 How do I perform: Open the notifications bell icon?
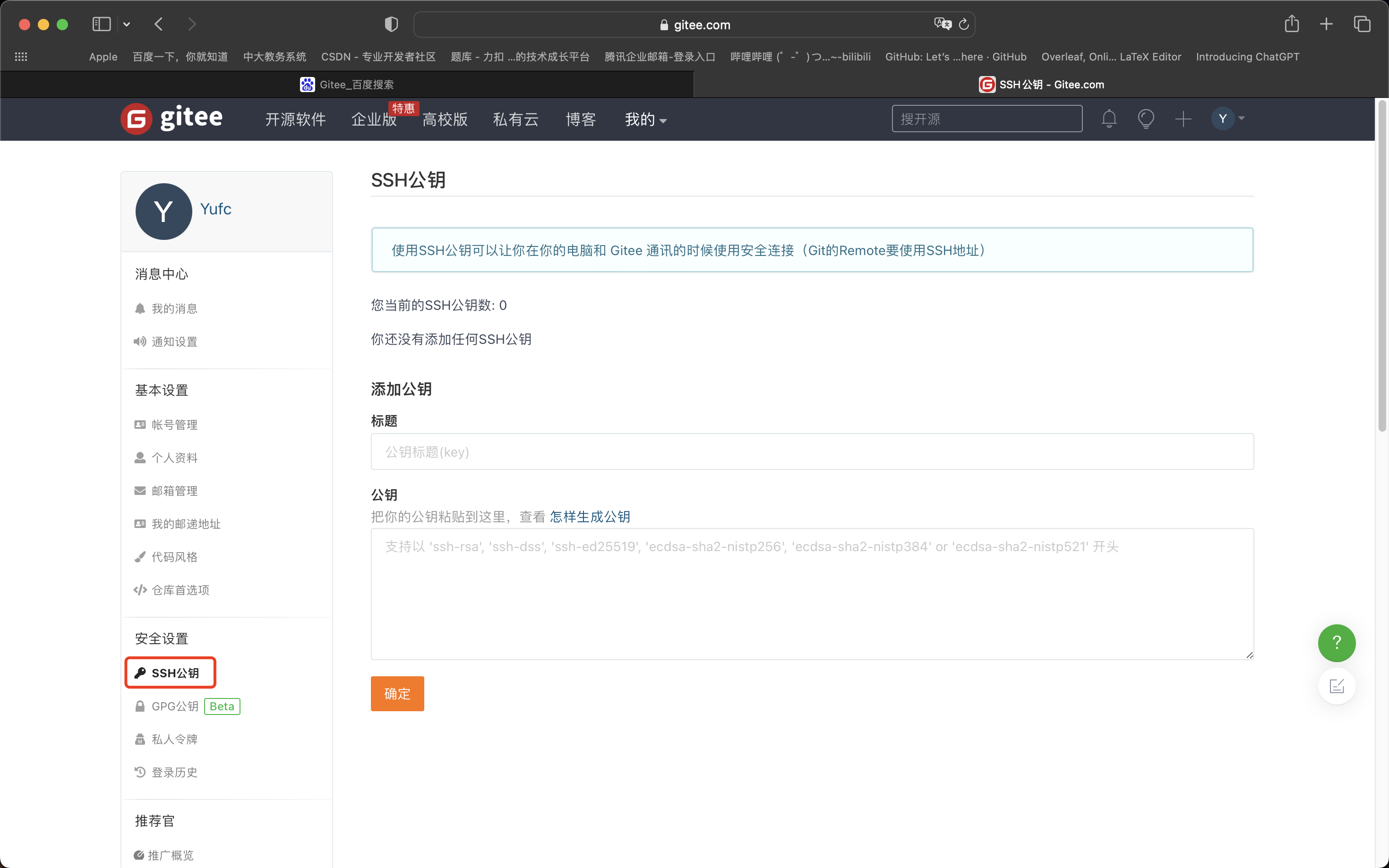coord(1109,119)
